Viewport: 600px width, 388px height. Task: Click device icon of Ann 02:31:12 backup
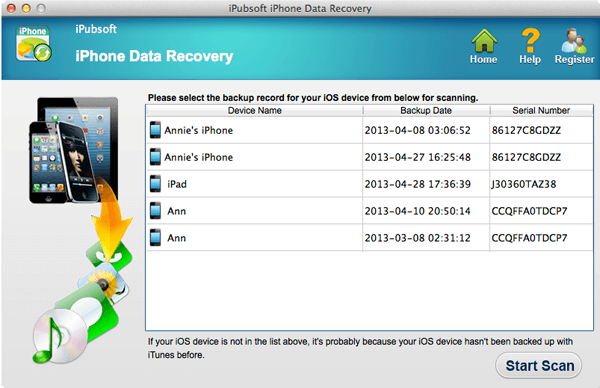(x=155, y=238)
